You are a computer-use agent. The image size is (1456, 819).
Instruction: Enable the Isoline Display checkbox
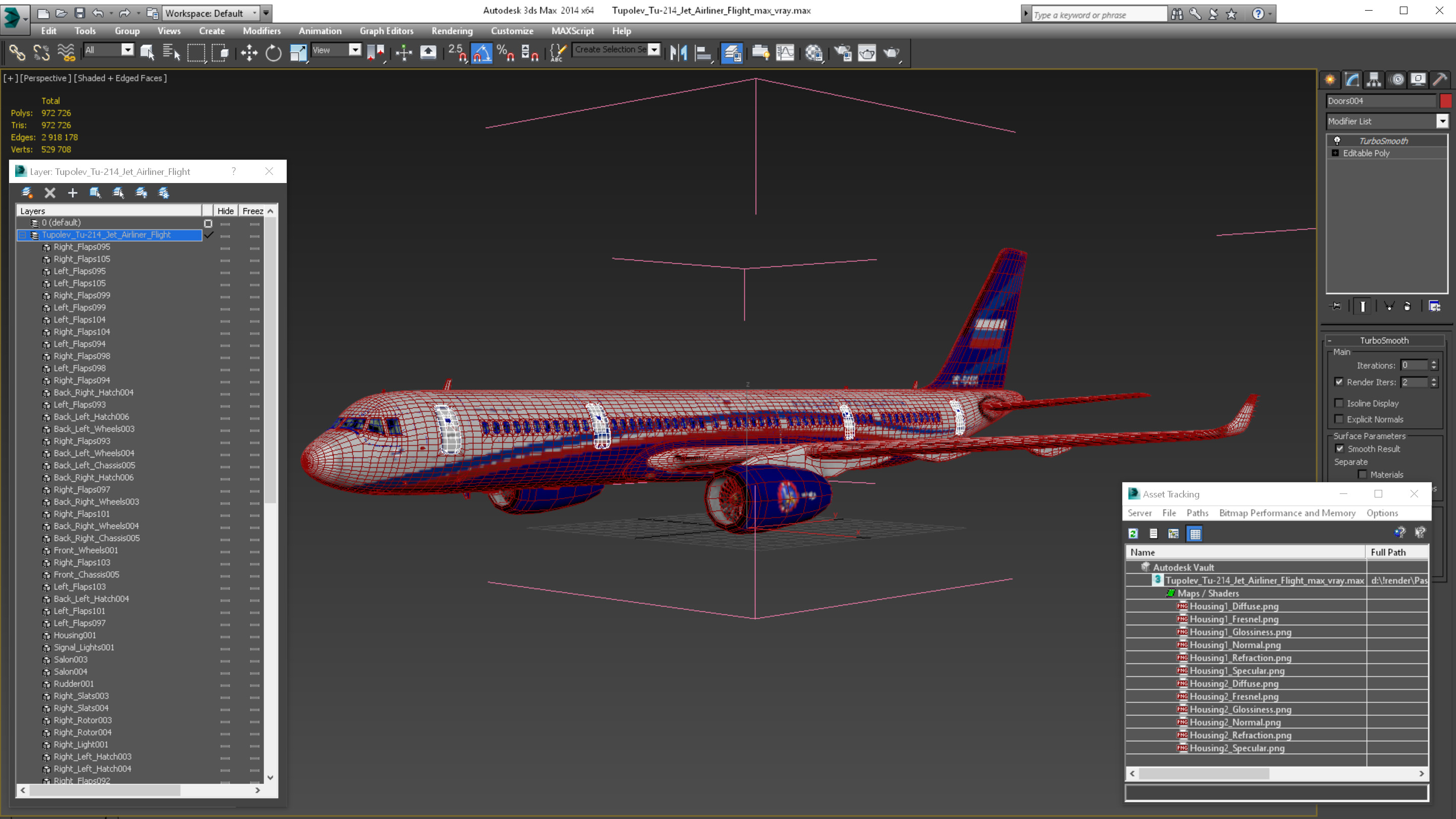[1339, 402]
